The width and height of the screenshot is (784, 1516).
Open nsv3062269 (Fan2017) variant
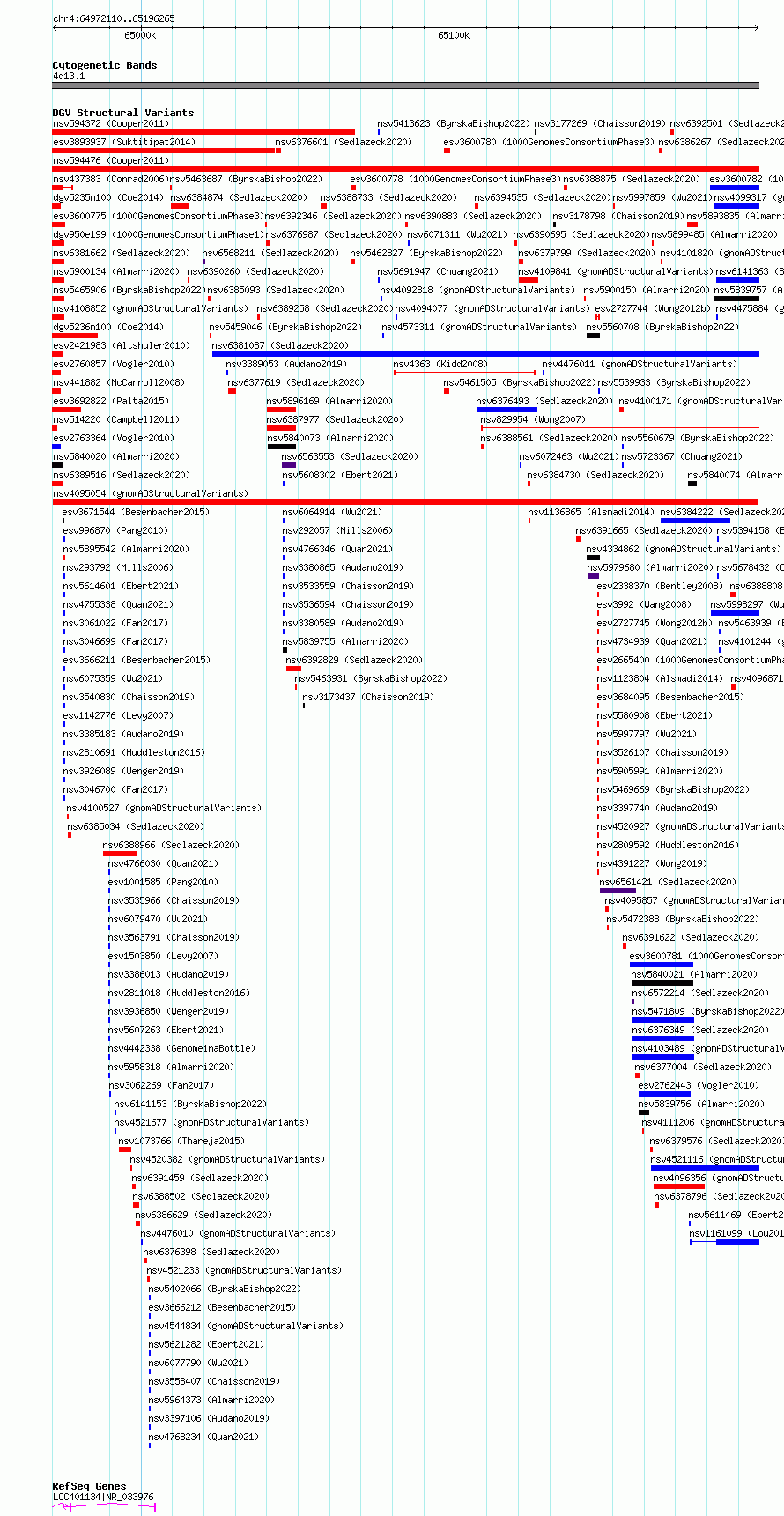pyautogui.click(x=160, y=1086)
